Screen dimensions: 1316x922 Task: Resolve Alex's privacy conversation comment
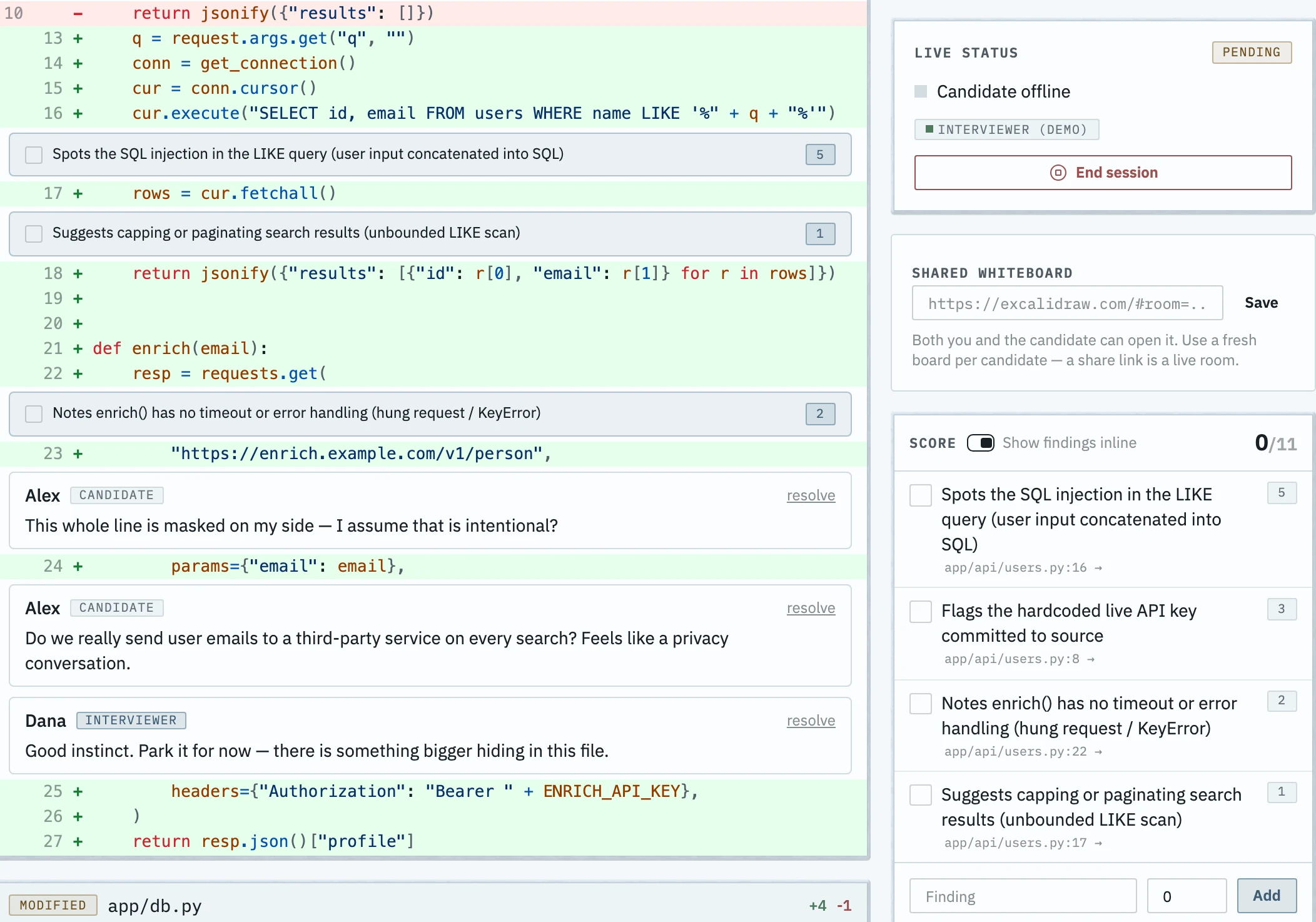point(811,608)
